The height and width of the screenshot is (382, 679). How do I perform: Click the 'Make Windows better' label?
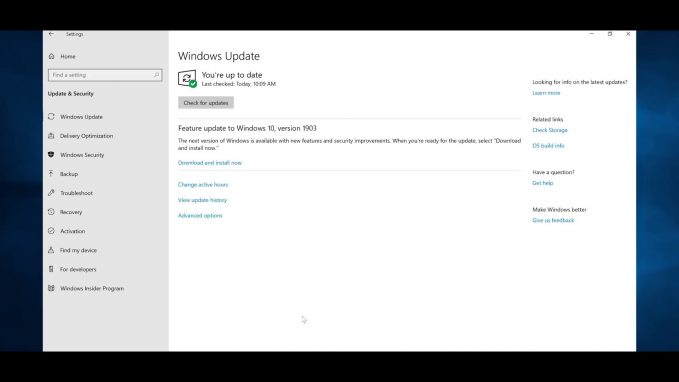[559, 210]
